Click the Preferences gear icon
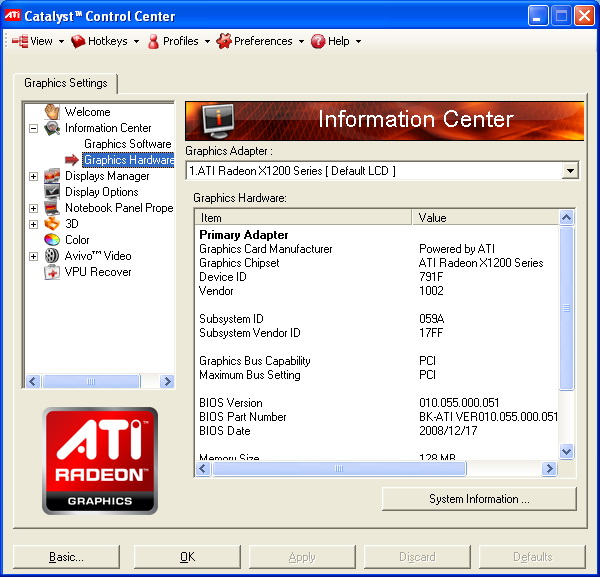This screenshot has width=600, height=577. click(224, 41)
